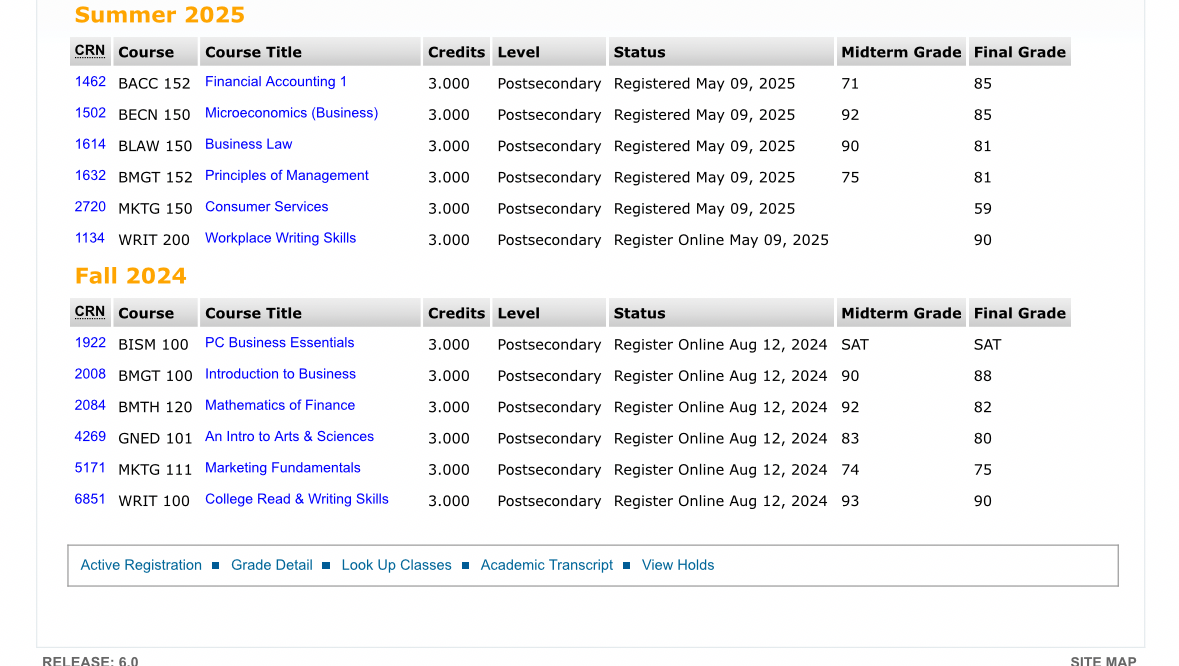Open PC Business Essentials course link
Screen dimensions: 1179x666
tap(279, 343)
